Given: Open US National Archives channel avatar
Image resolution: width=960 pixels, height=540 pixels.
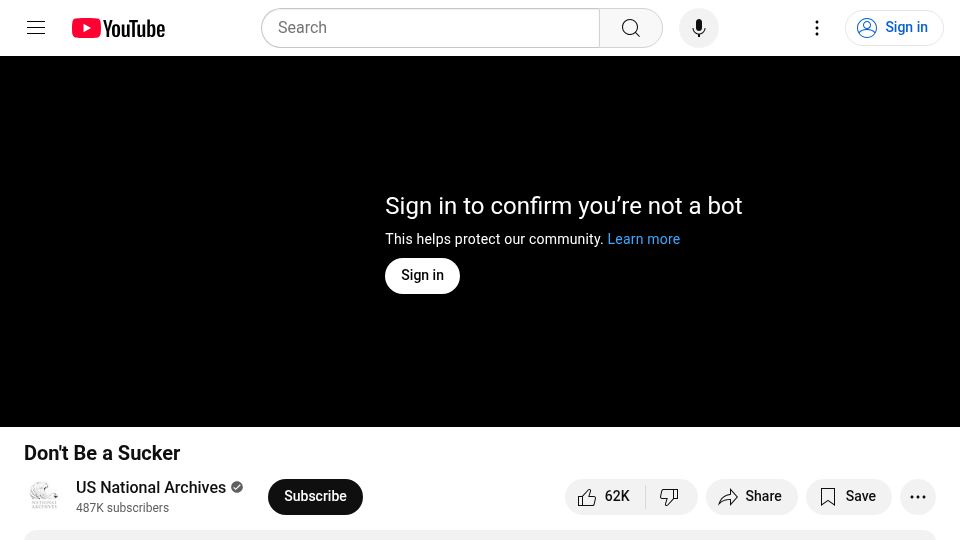Looking at the screenshot, I should tap(44, 496).
